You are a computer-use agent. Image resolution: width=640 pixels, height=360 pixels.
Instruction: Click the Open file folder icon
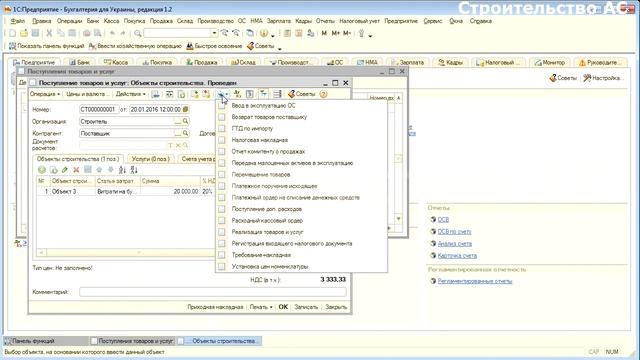(24, 33)
